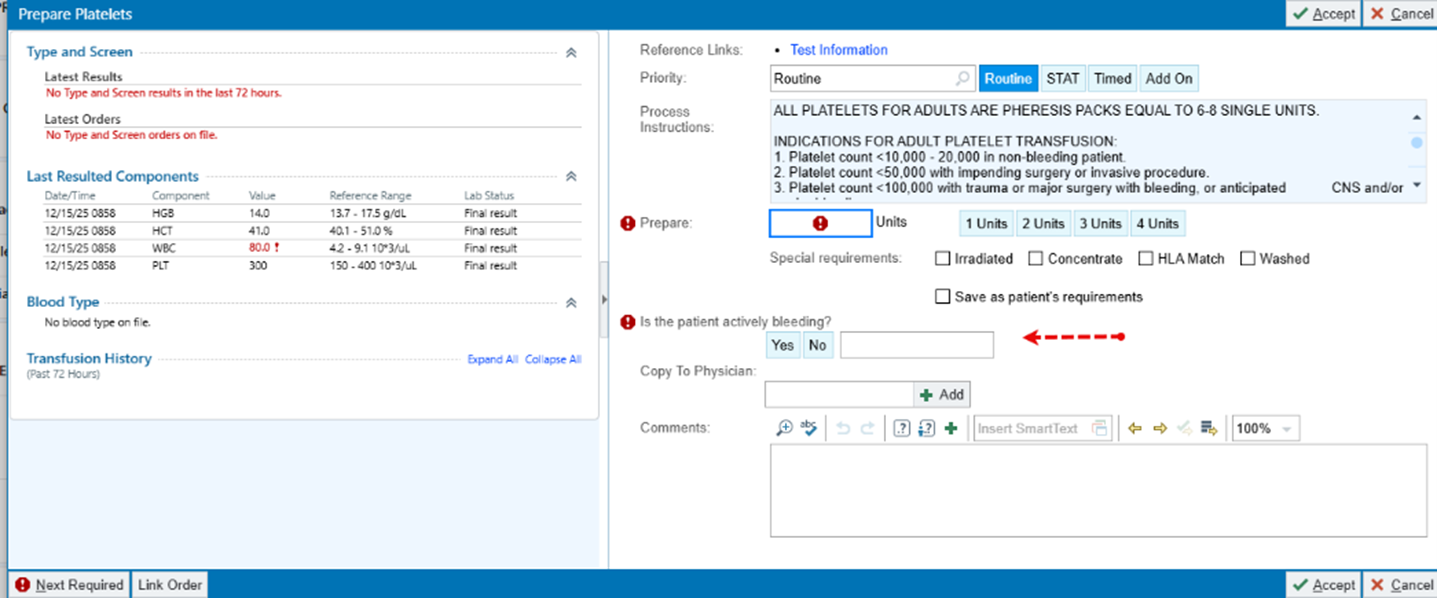Set priority to STAT
The image size is (1437, 598).
tap(1062, 79)
